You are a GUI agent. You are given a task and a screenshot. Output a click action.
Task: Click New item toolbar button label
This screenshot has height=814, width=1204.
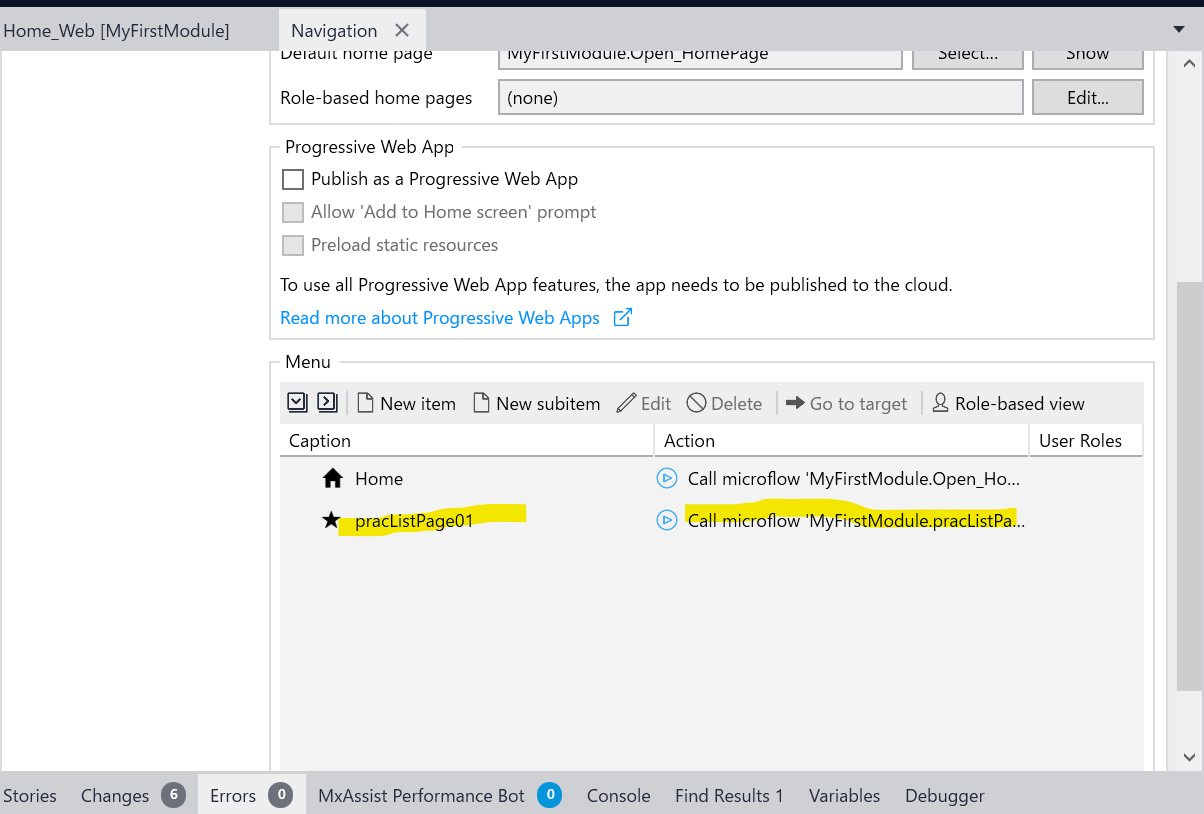tap(418, 404)
